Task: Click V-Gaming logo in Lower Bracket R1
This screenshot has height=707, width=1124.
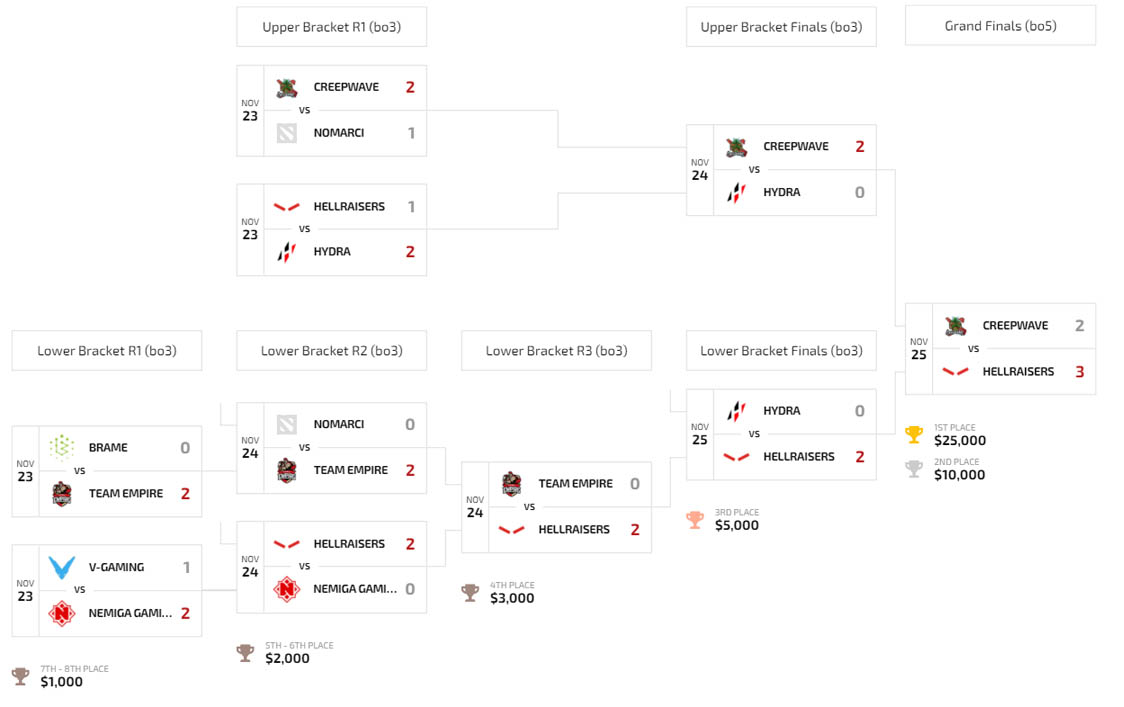Action: pos(62,567)
